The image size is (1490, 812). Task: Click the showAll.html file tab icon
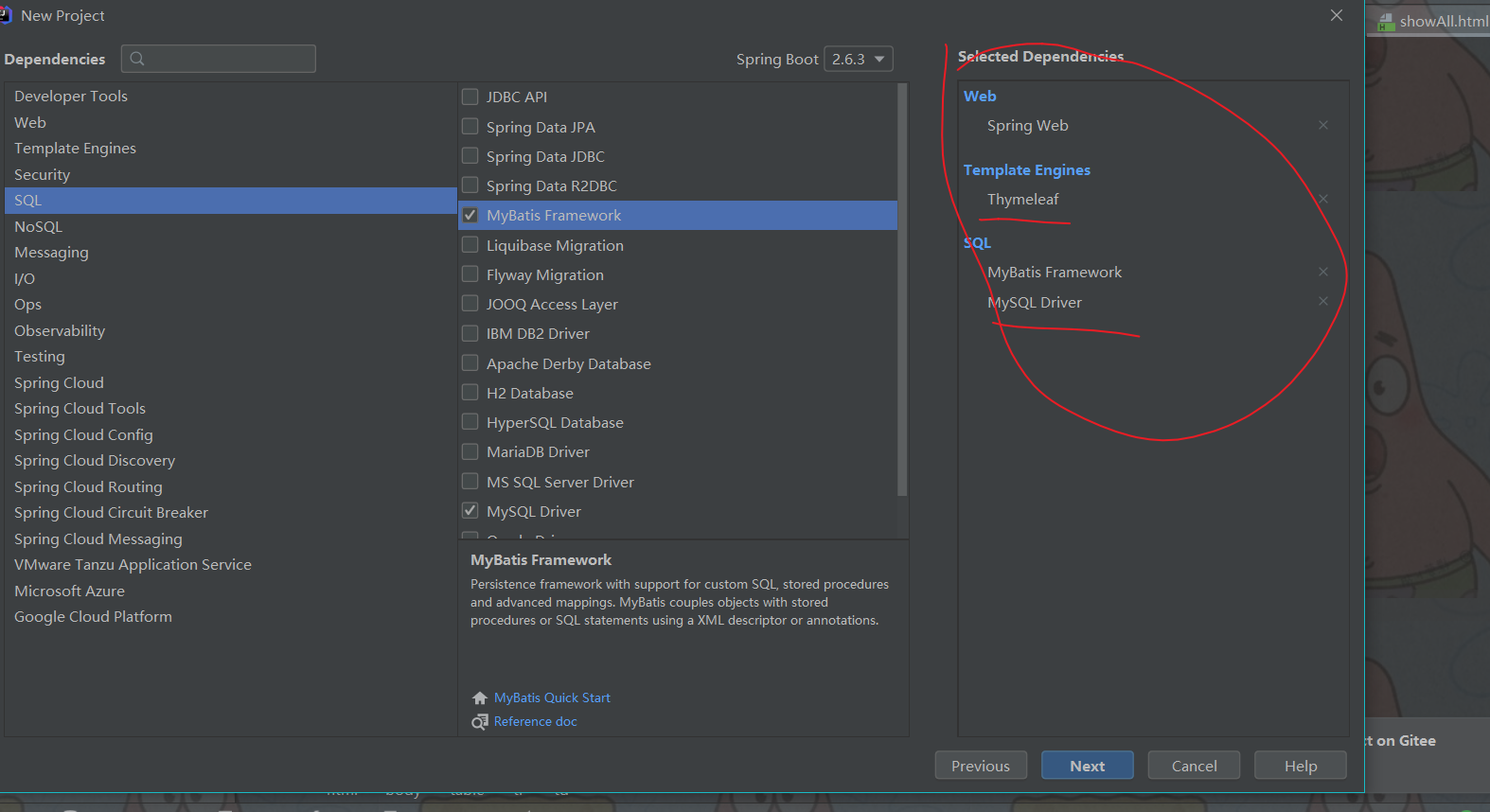[1386, 22]
